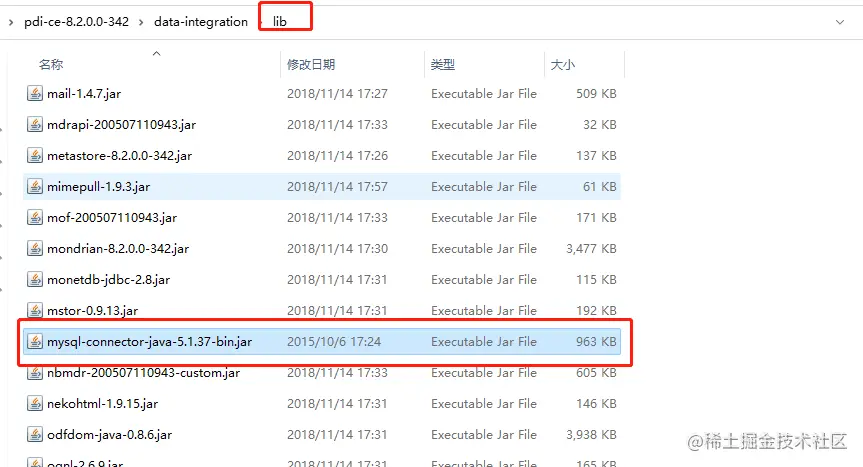Click the 963 KB size cell

pos(596,342)
